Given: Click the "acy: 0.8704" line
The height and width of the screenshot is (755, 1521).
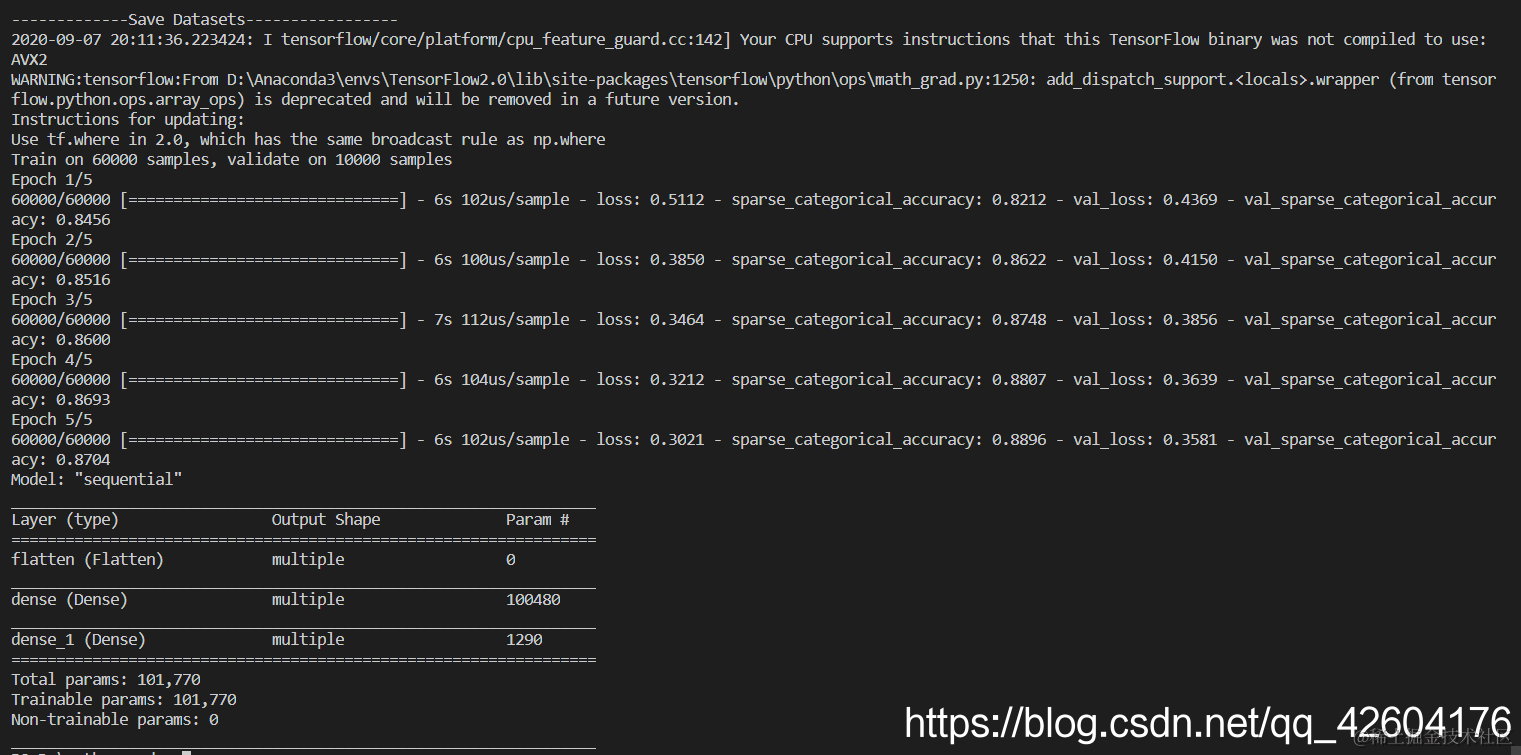Looking at the screenshot, I should point(61,460).
